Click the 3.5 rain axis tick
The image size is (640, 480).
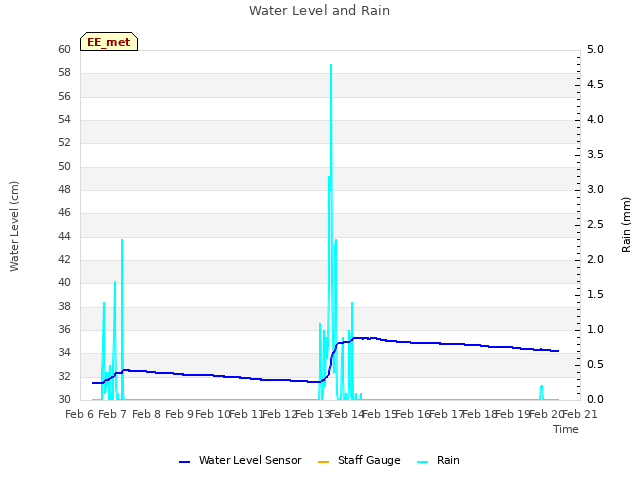tap(595, 155)
